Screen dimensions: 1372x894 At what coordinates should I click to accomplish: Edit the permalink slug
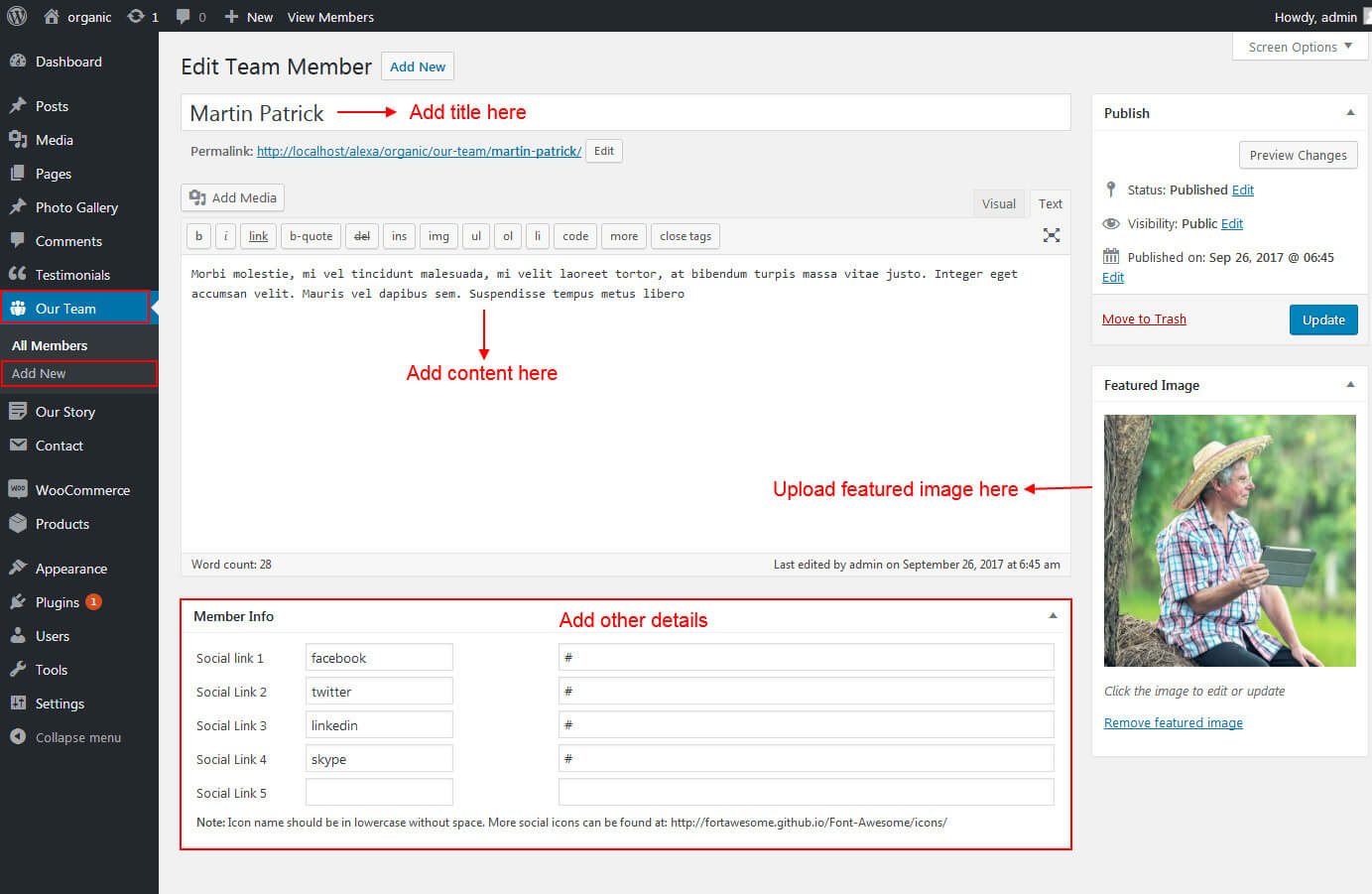coord(604,151)
